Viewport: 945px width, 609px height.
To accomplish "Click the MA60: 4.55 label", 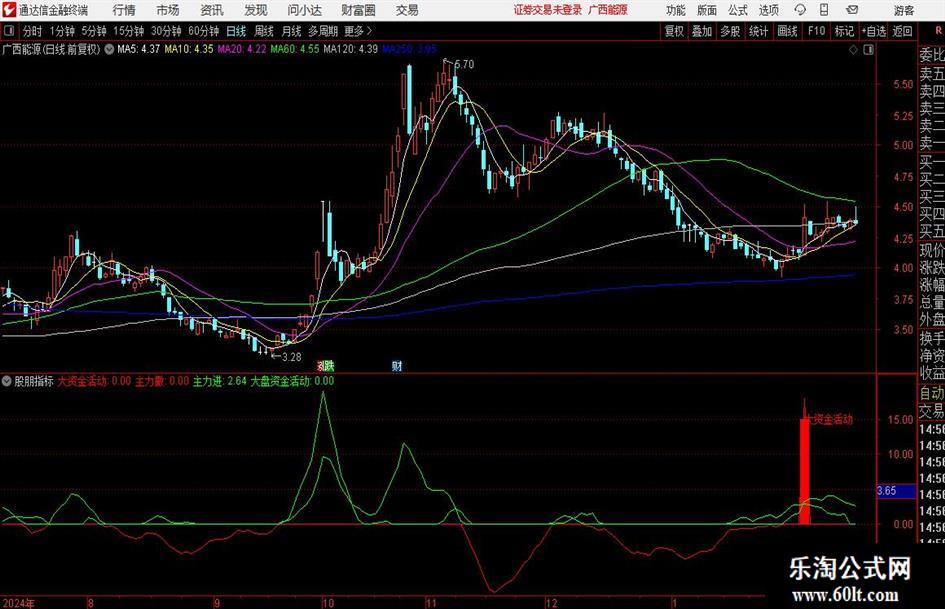I will pos(295,49).
